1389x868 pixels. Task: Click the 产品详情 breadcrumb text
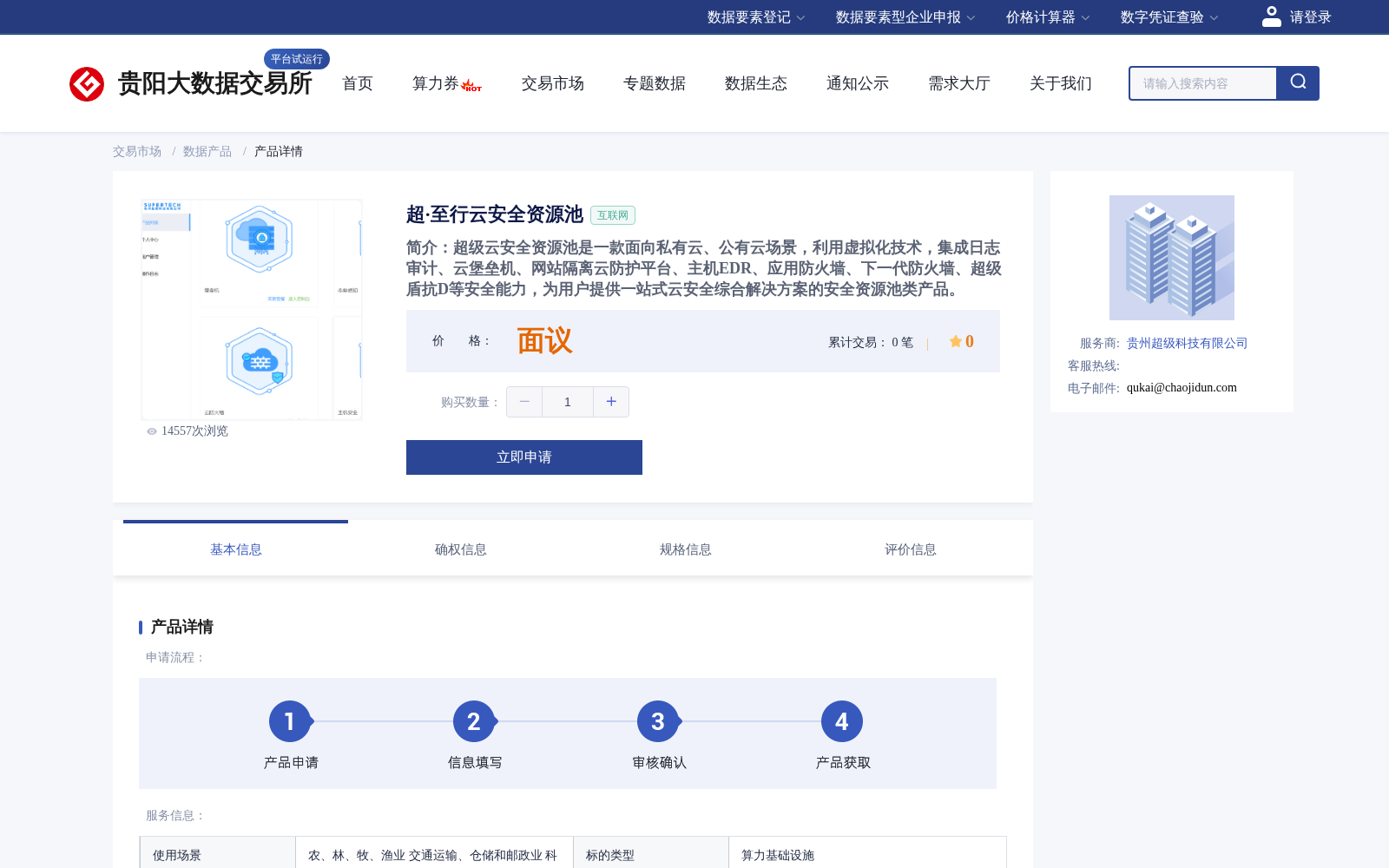coord(279,151)
